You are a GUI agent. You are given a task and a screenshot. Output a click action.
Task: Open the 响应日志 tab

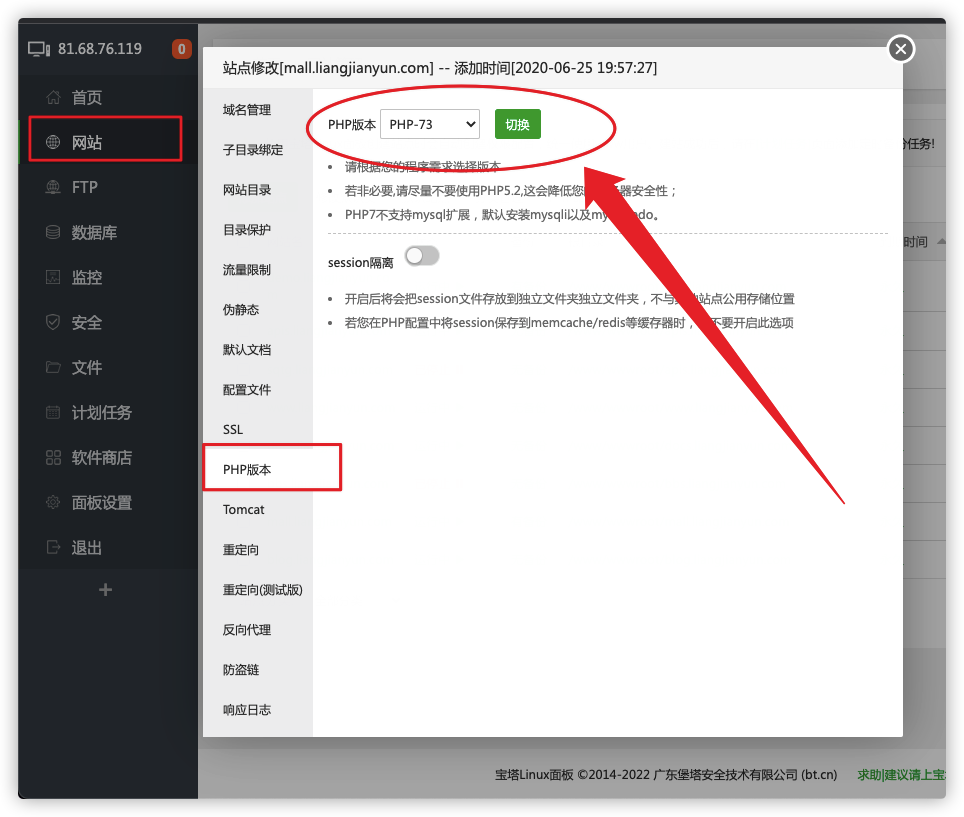(247, 709)
